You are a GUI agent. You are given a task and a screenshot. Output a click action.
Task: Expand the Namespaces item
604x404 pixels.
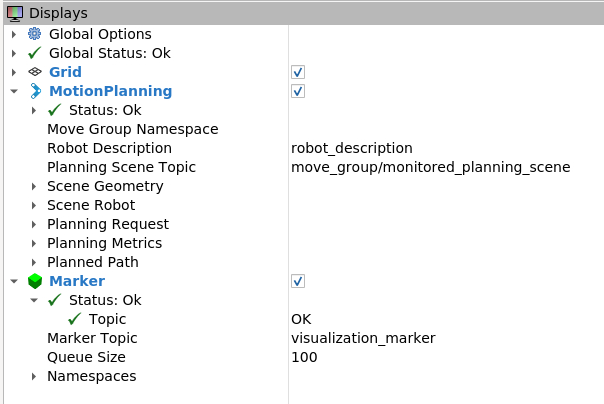(34, 376)
